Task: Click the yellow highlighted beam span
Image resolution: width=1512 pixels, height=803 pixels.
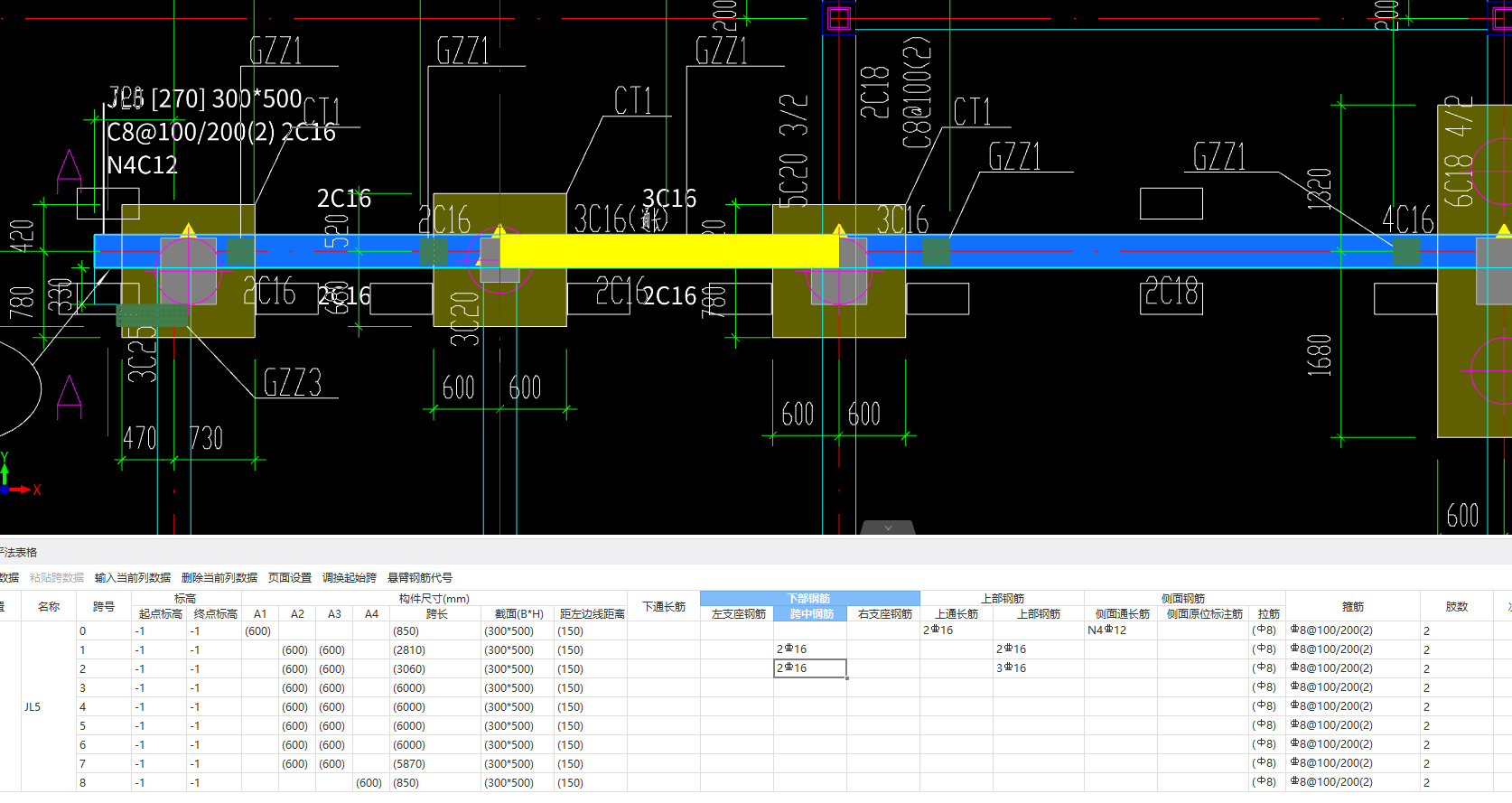Action: click(x=669, y=251)
